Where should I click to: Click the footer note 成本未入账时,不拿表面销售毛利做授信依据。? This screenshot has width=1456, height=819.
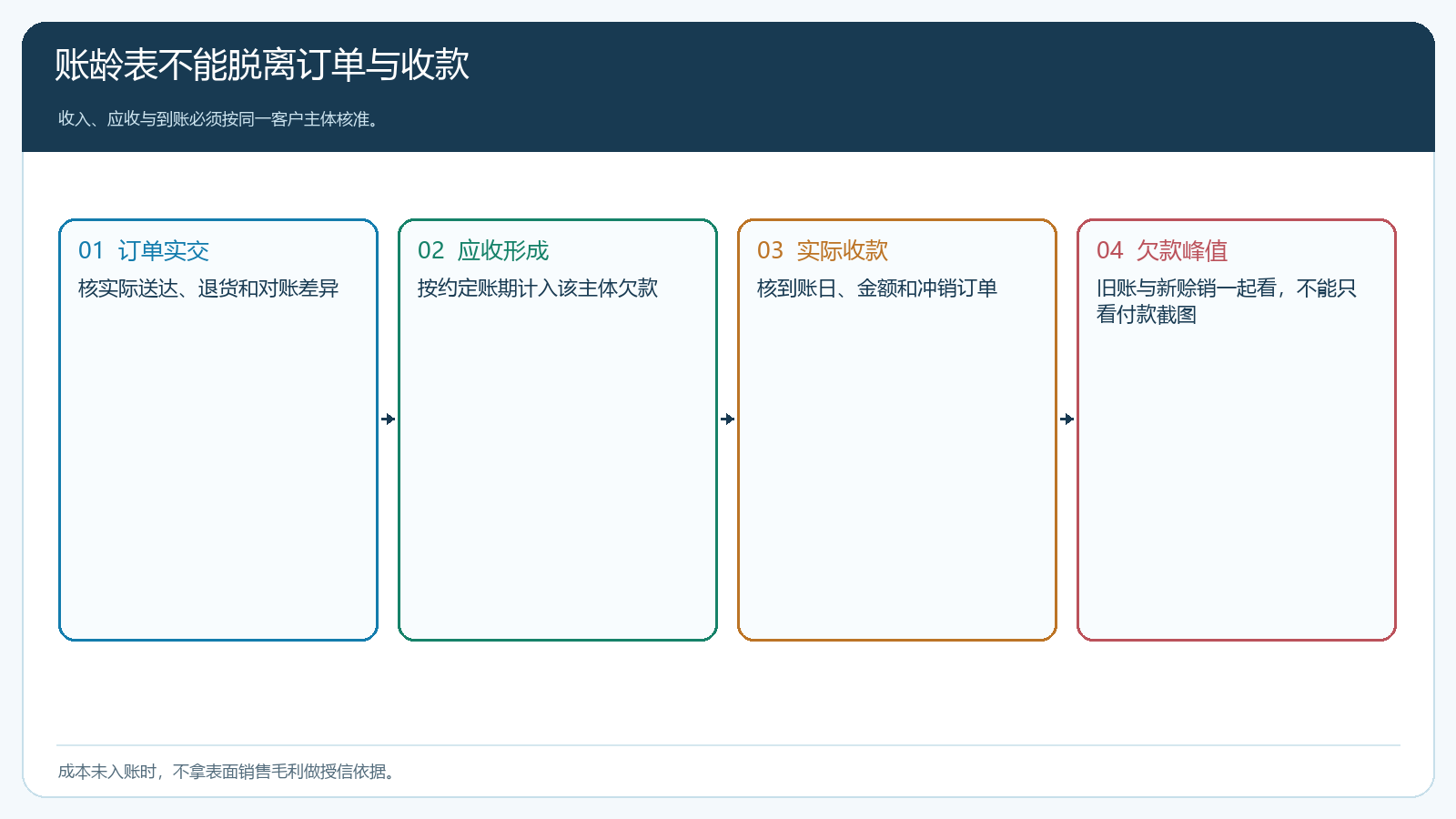tap(227, 772)
